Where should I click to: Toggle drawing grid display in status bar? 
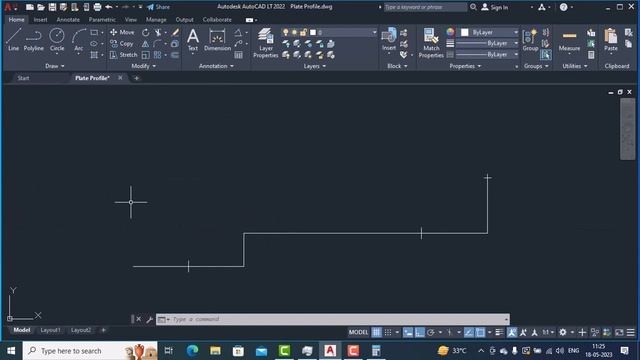click(x=376, y=332)
